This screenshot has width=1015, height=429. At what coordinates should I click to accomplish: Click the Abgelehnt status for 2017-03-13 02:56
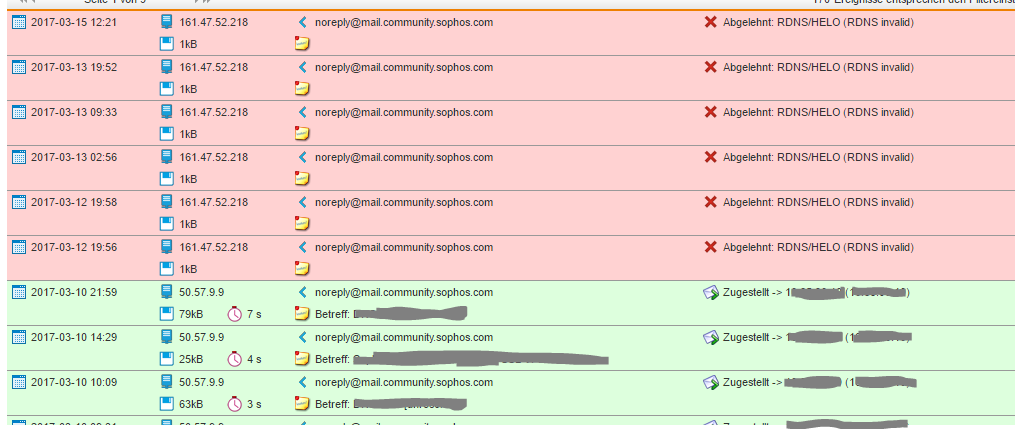[x=818, y=157]
